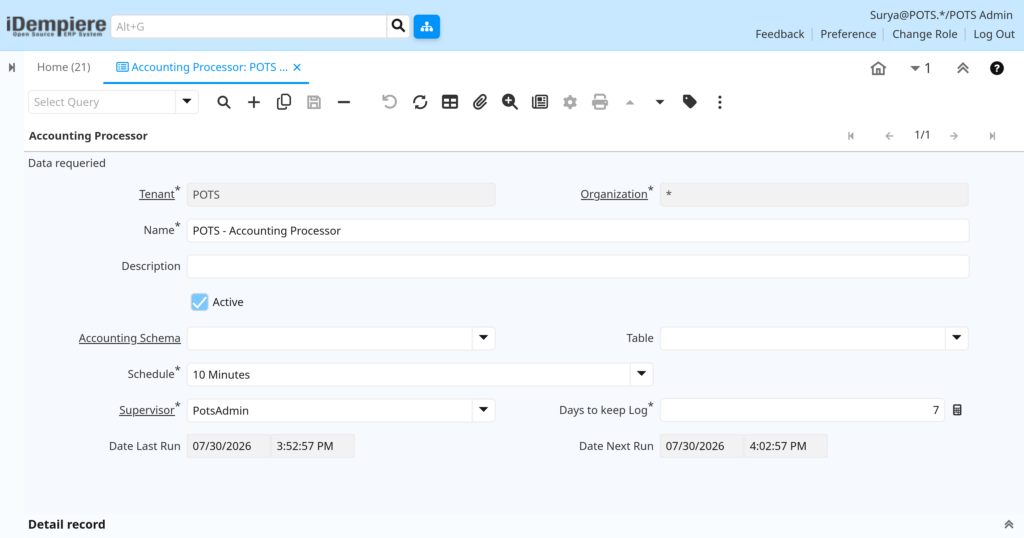The image size is (1024, 538).
Task: Click into the Name input field
Action: [x=578, y=230]
